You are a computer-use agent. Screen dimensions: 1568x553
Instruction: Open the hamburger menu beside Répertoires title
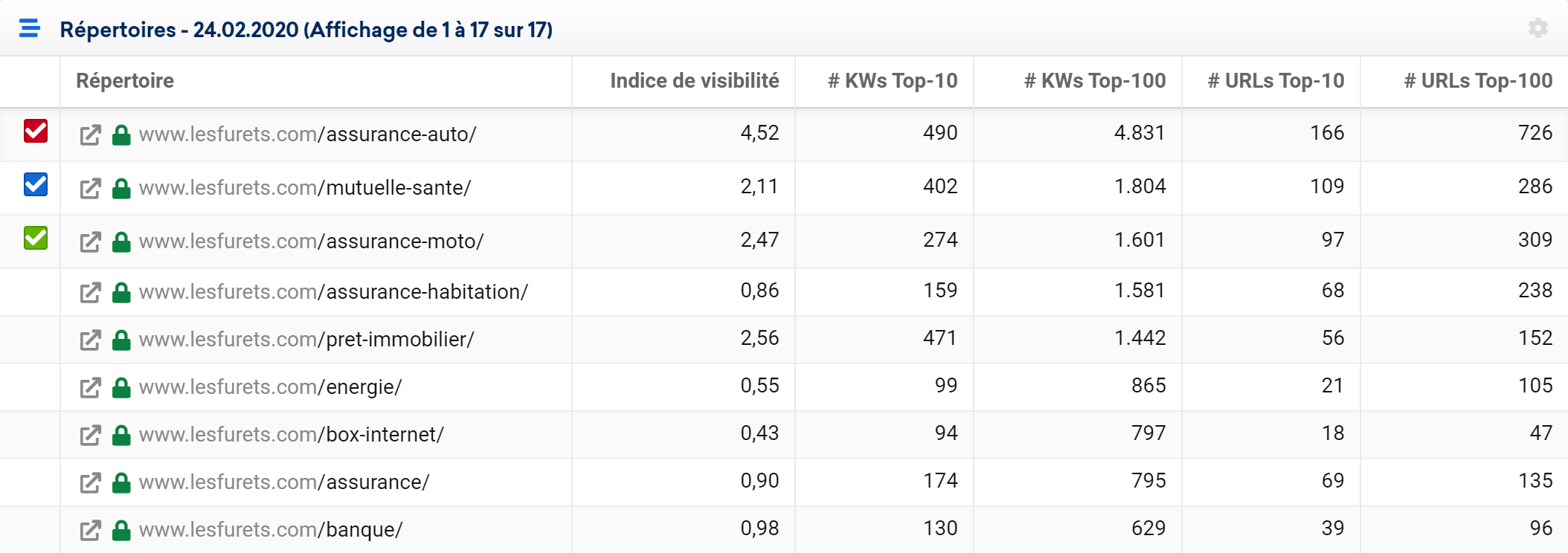pos(30,28)
